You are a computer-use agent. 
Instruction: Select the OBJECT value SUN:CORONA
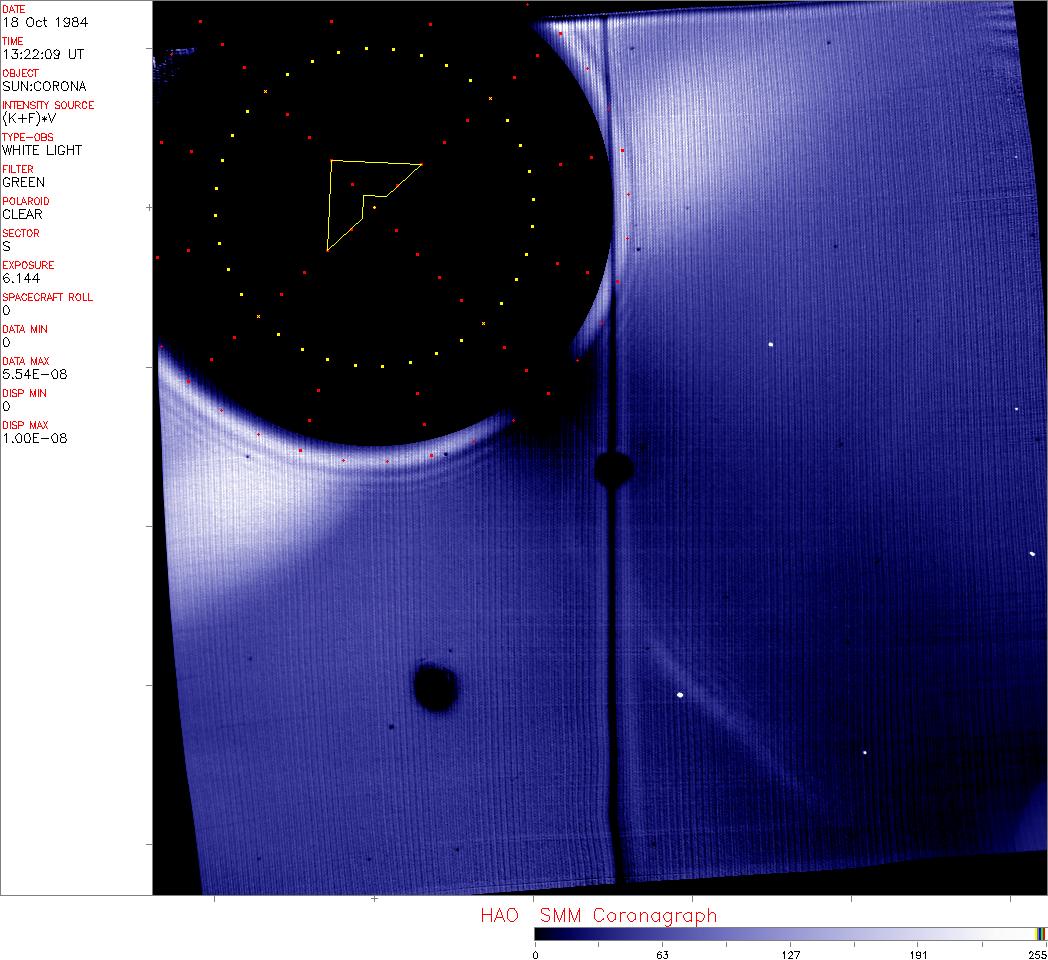point(44,86)
